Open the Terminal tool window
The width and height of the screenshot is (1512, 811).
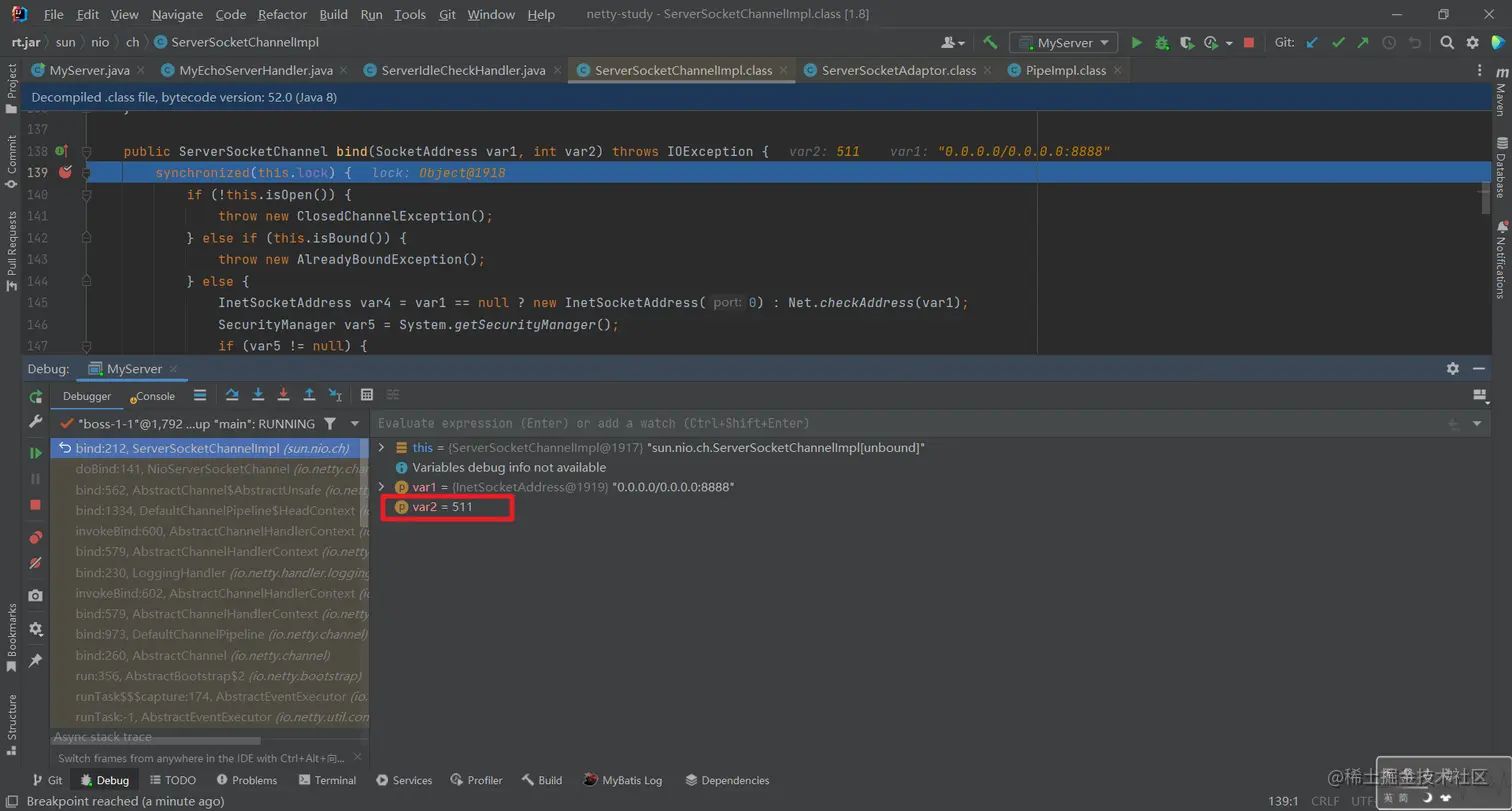pyautogui.click(x=327, y=780)
